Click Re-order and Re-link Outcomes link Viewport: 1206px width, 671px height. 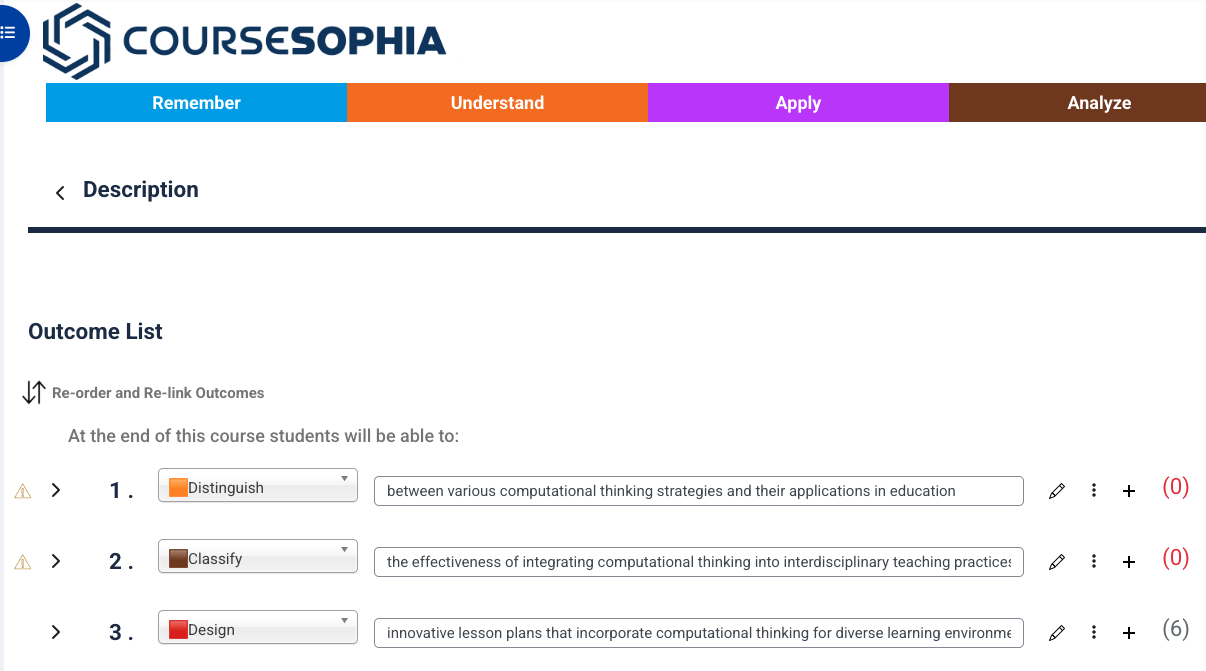tap(158, 393)
